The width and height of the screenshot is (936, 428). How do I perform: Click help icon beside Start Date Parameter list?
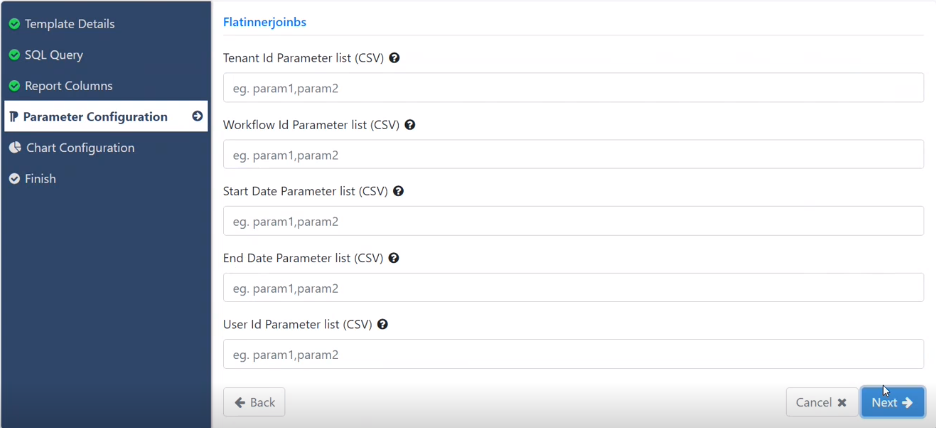click(398, 192)
